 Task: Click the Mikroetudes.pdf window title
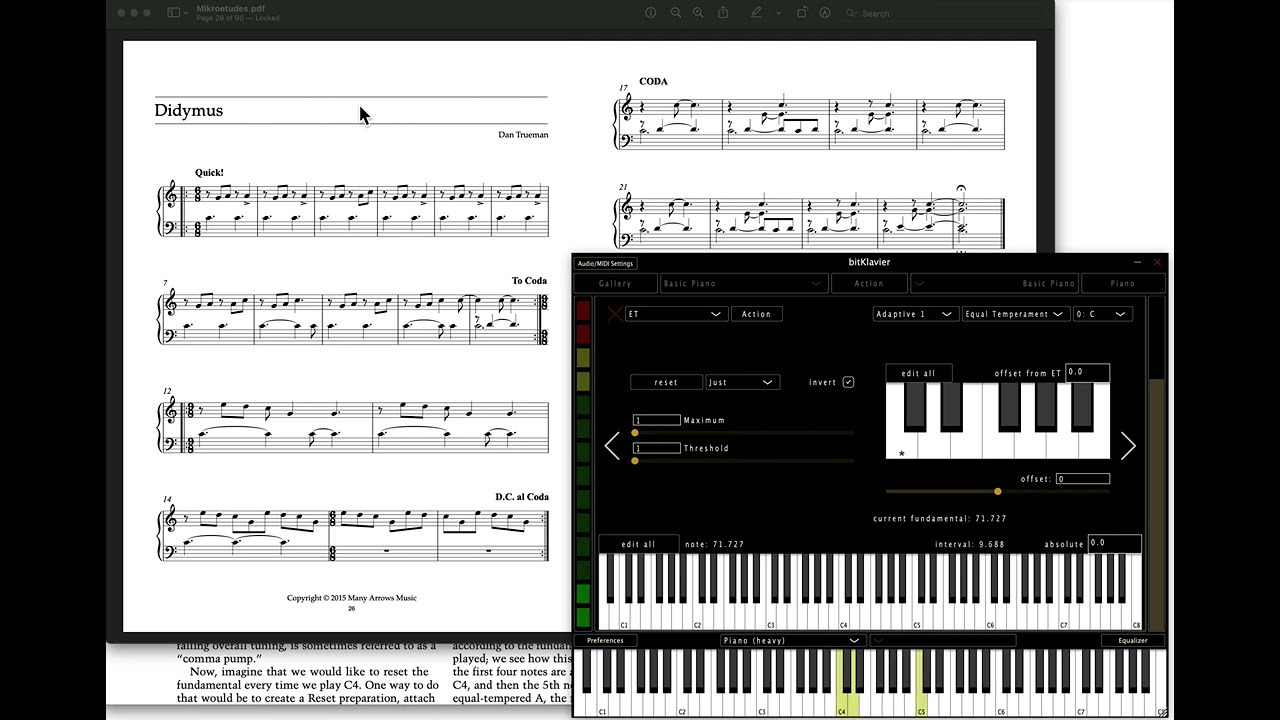(x=230, y=8)
